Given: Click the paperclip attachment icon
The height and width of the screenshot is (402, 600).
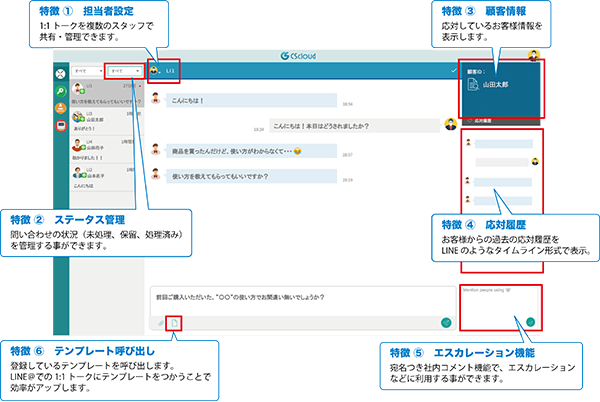Looking at the screenshot, I should point(161,323).
